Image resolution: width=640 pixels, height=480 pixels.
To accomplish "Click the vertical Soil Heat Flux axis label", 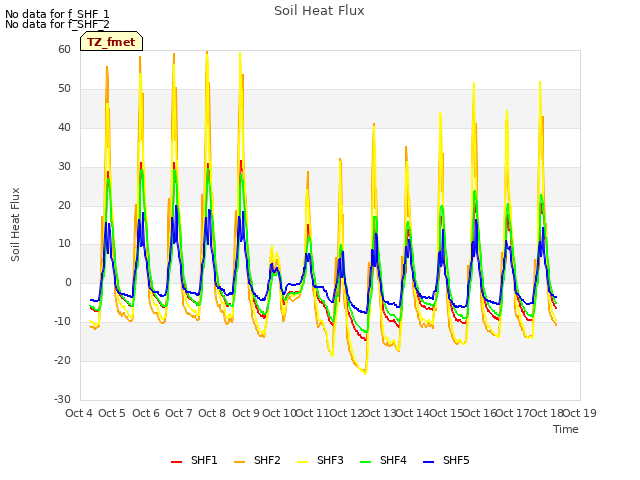I will (x=15, y=224).
